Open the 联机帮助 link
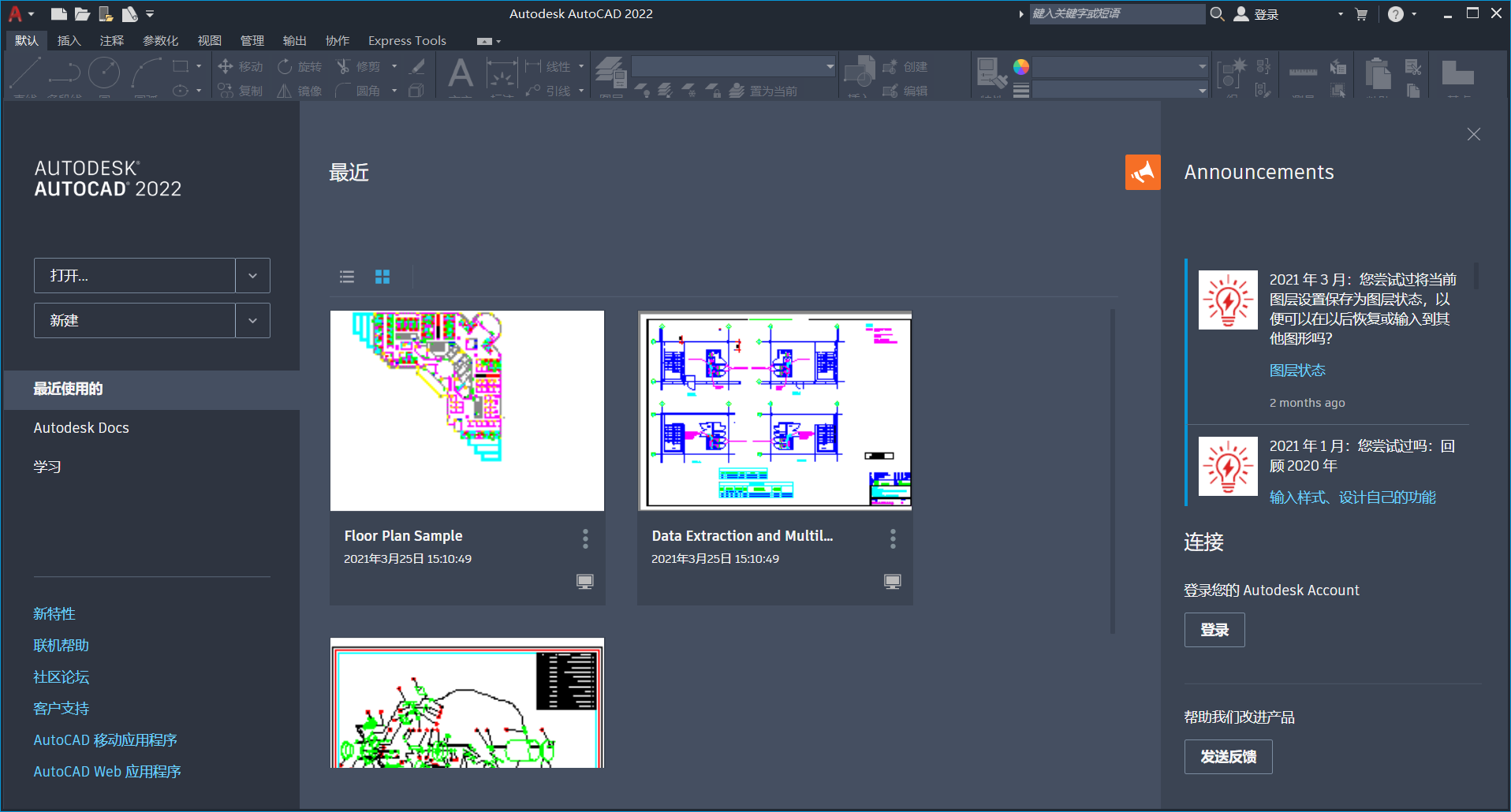Viewport: 1511px width, 812px height. 61,645
